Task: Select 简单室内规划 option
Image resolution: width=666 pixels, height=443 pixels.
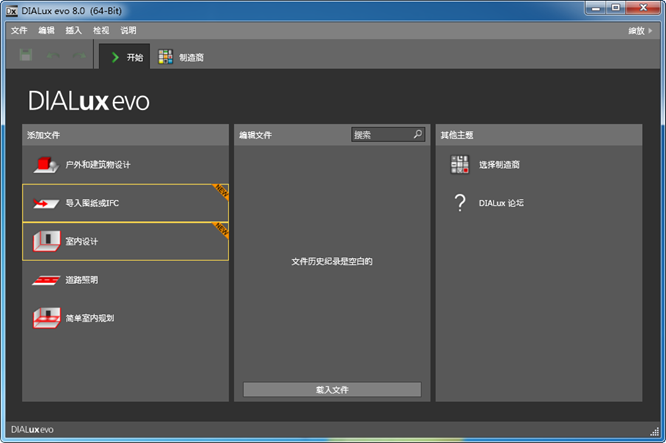Action: tap(125, 318)
